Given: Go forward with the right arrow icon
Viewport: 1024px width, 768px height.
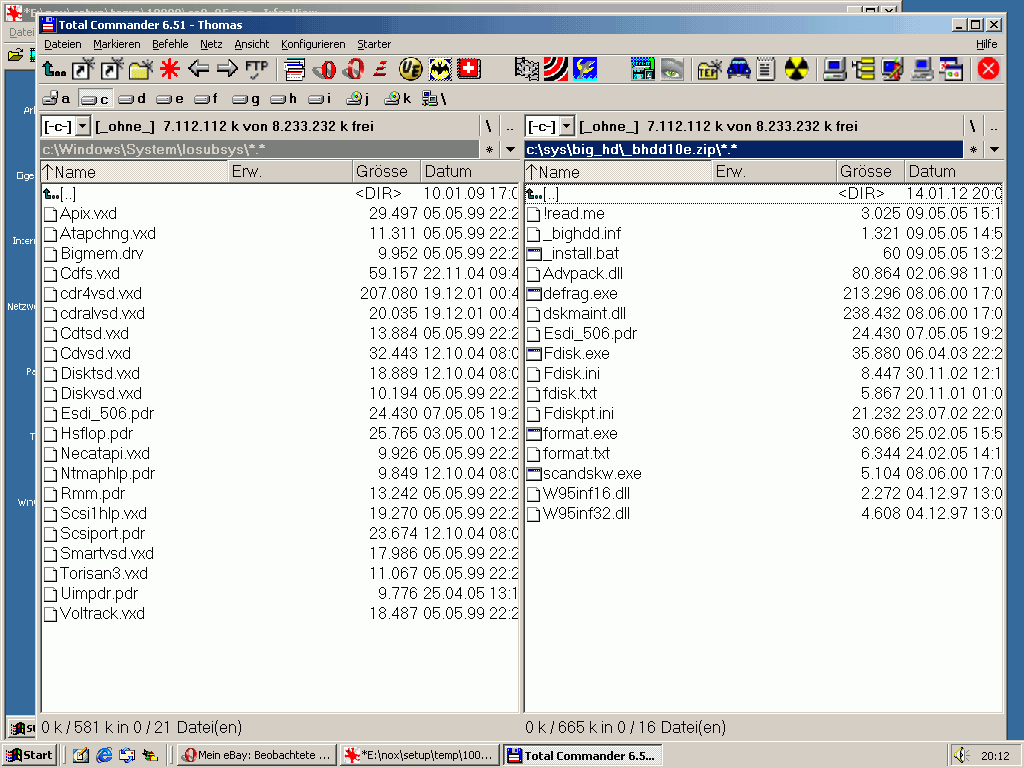Looking at the screenshot, I should (x=227, y=69).
